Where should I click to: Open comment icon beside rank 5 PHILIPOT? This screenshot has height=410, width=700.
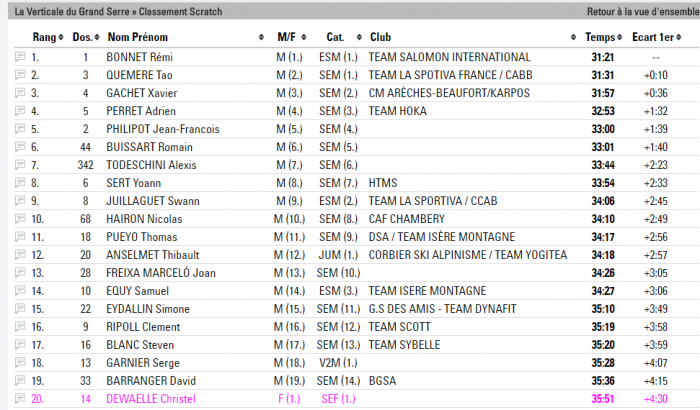[20, 129]
